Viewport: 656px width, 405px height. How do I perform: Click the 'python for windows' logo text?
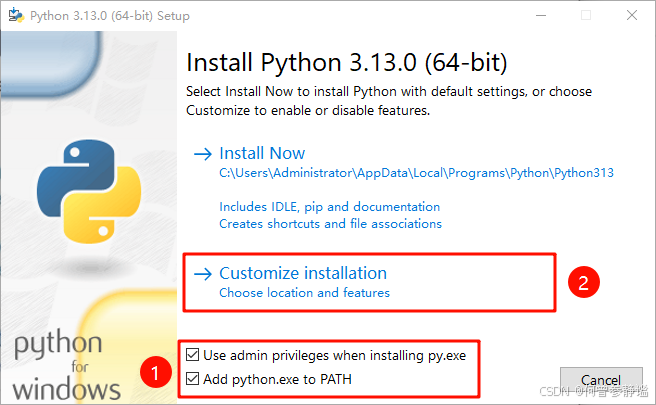(67, 364)
